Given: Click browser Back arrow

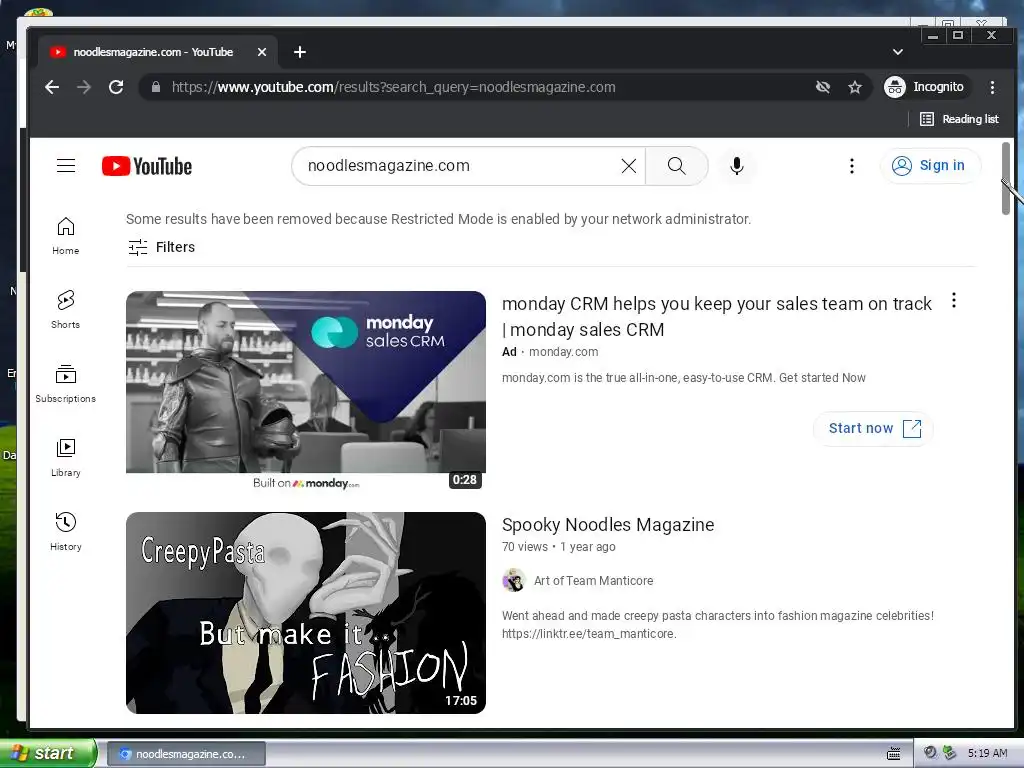Looking at the screenshot, I should pos(52,87).
